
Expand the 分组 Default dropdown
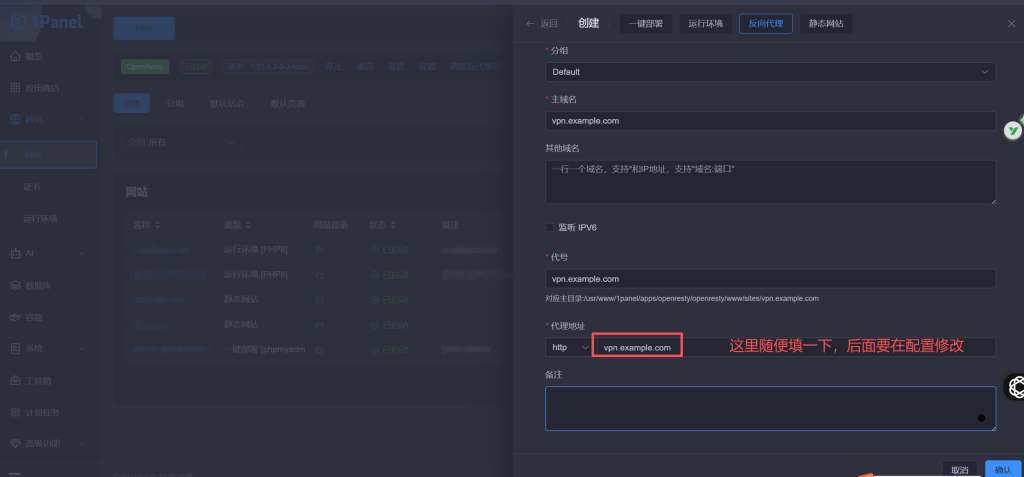770,72
